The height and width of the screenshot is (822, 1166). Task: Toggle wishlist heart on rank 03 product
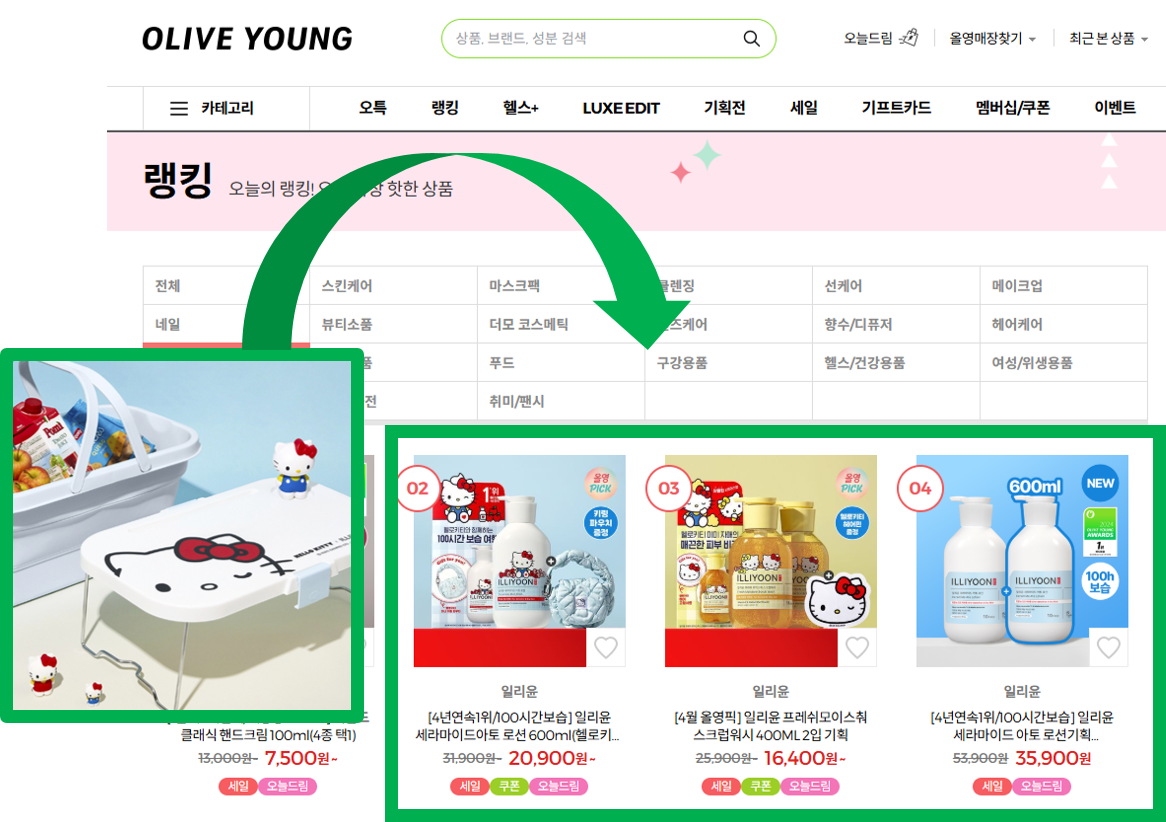pos(857,648)
